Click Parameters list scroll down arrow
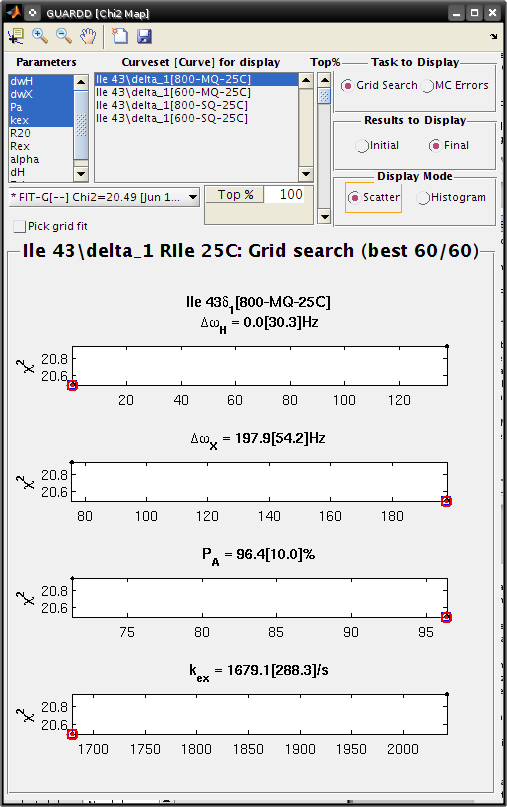The width and height of the screenshot is (507, 807). [81, 174]
